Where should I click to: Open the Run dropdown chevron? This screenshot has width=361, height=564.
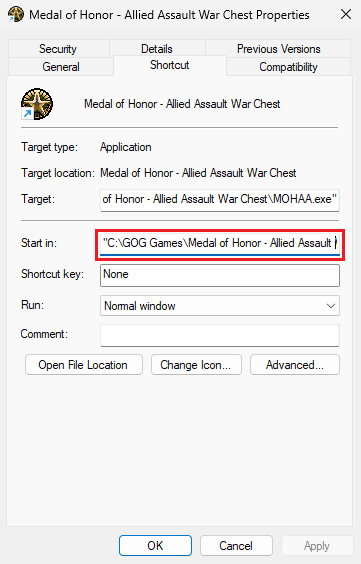(x=330, y=306)
